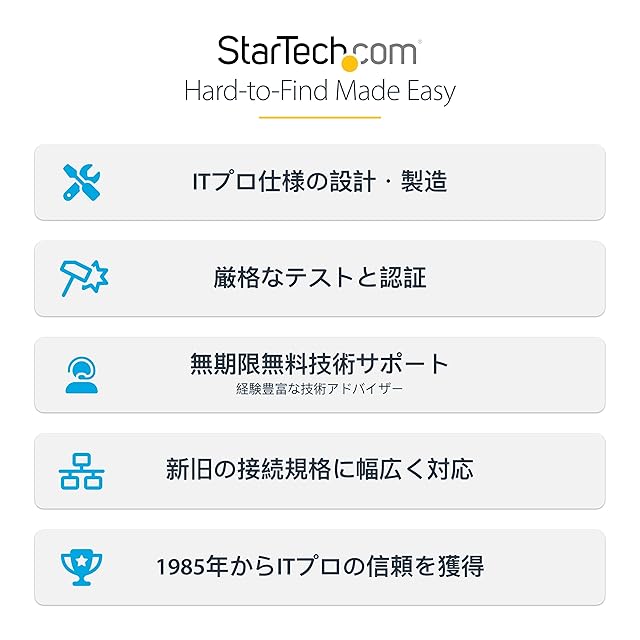The width and height of the screenshot is (640, 640).
Task: Click the trophy with star icon
Action: pyautogui.click(x=82, y=567)
